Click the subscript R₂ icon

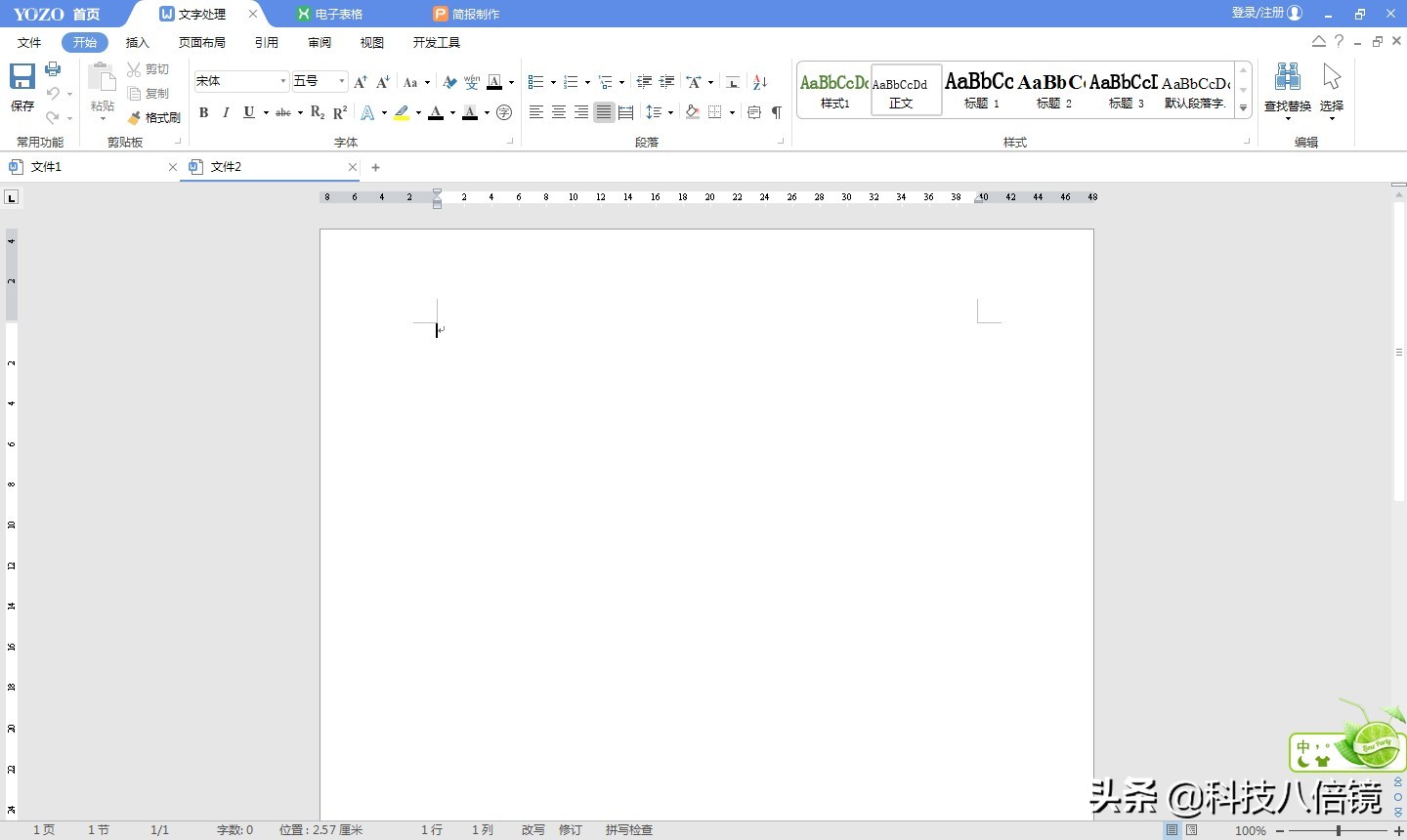[316, 112]
